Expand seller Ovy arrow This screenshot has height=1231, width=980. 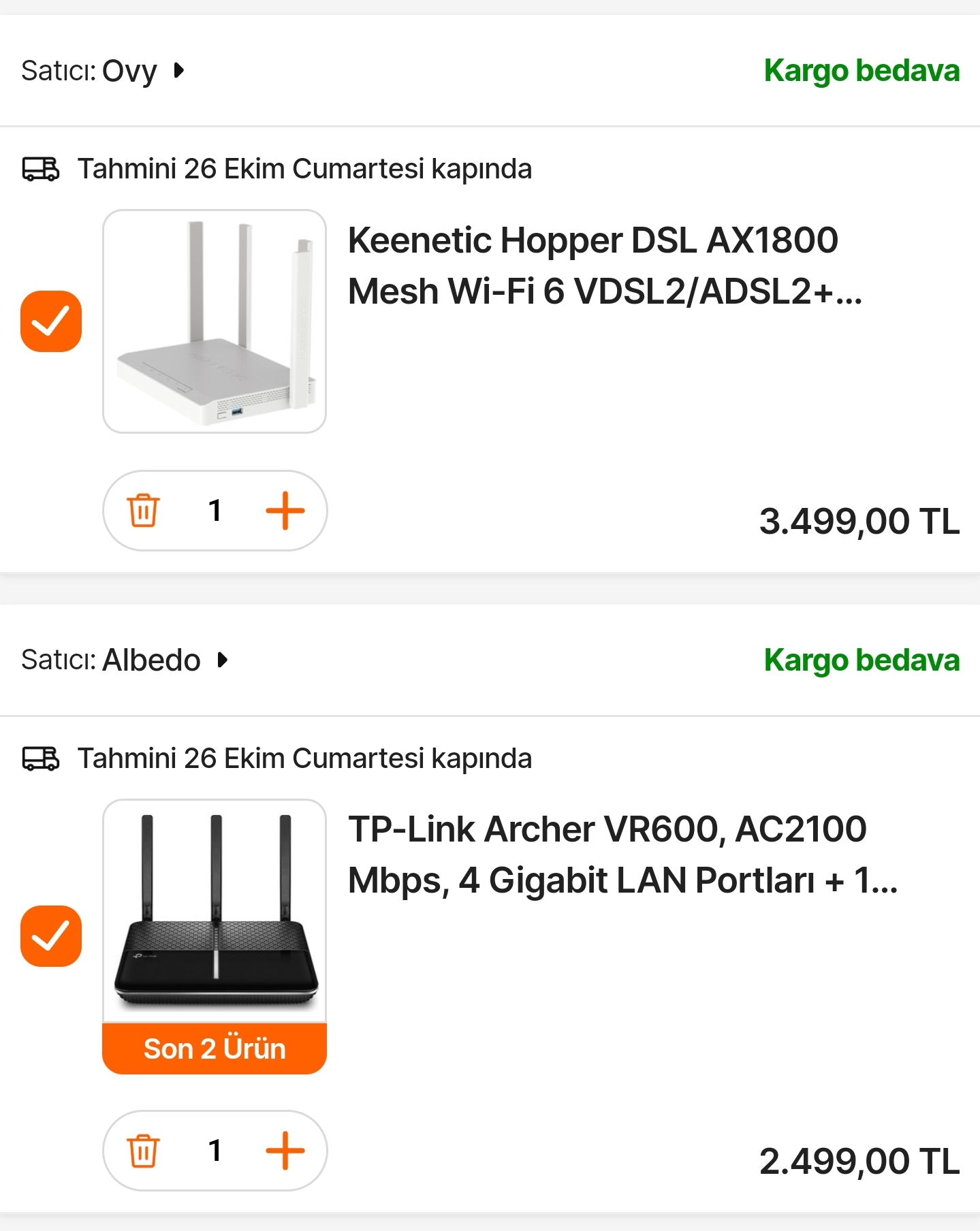pos(179,70)
